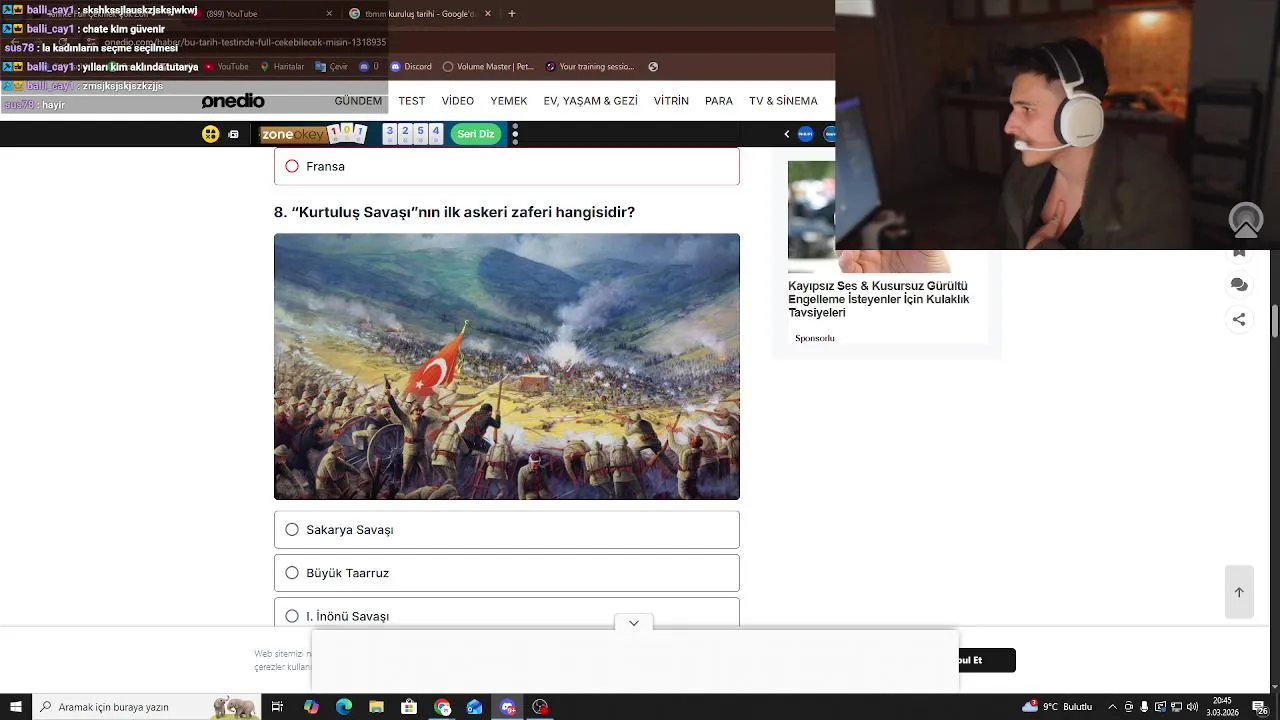Open the clock and calendar
The height and width of the screenshot is (720, 1280).
click(x=1222, y=707)
